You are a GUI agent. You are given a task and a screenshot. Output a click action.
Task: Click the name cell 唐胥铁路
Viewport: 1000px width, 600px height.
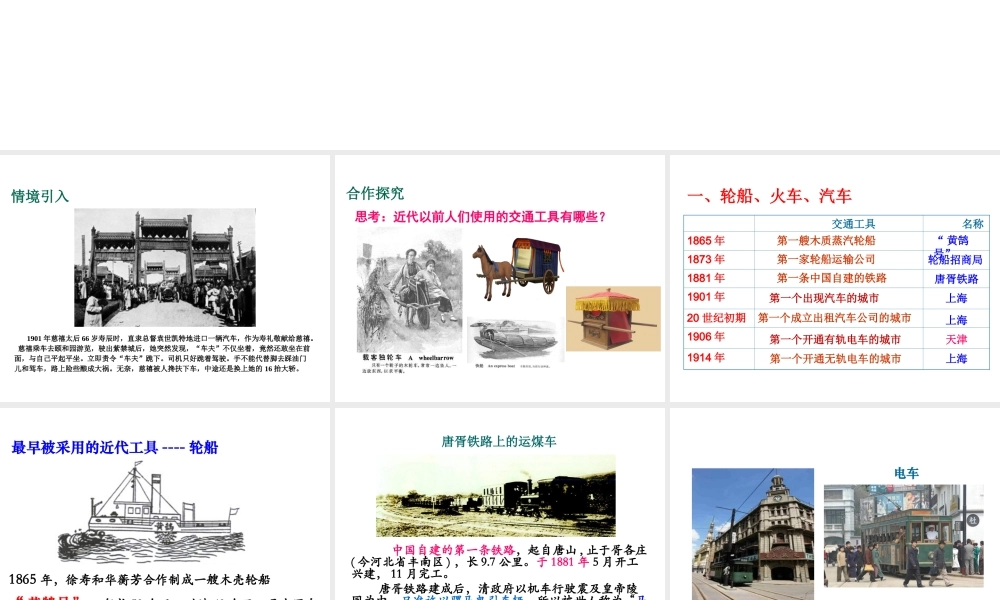(956, 279)
